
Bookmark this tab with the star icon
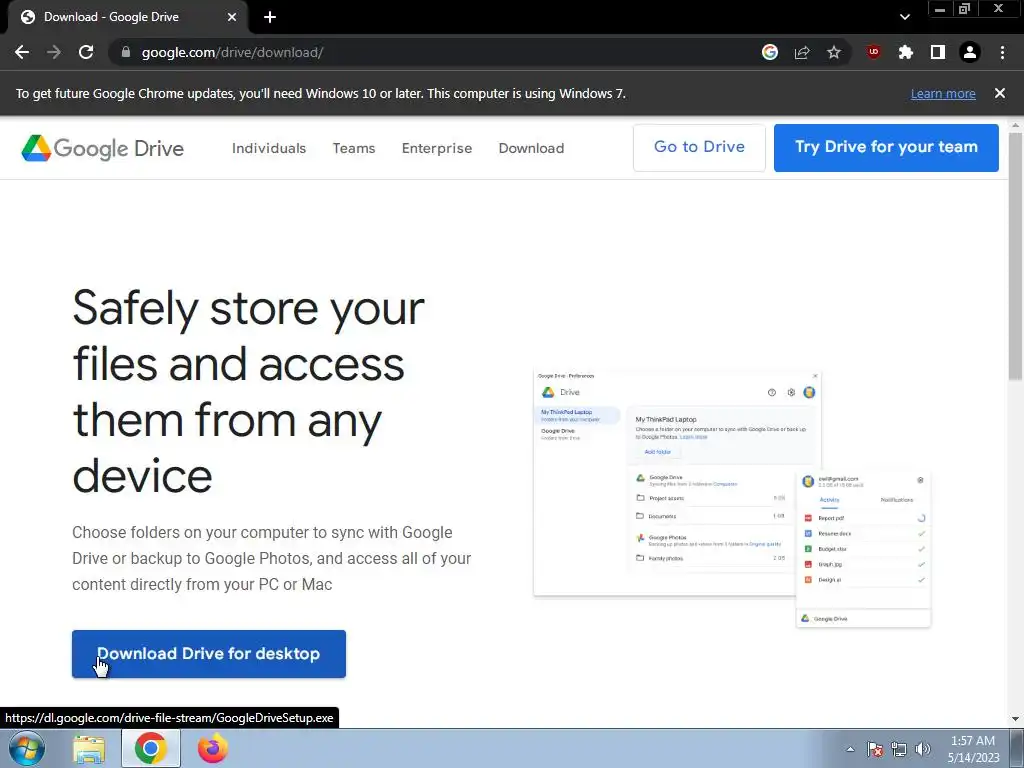coord(834,52)
